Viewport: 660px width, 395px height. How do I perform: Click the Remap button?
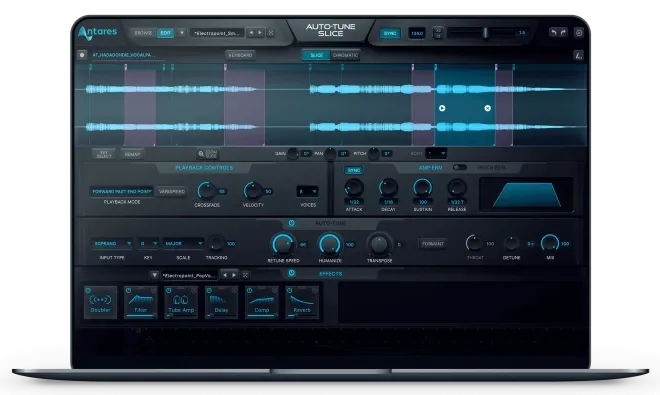132,154
